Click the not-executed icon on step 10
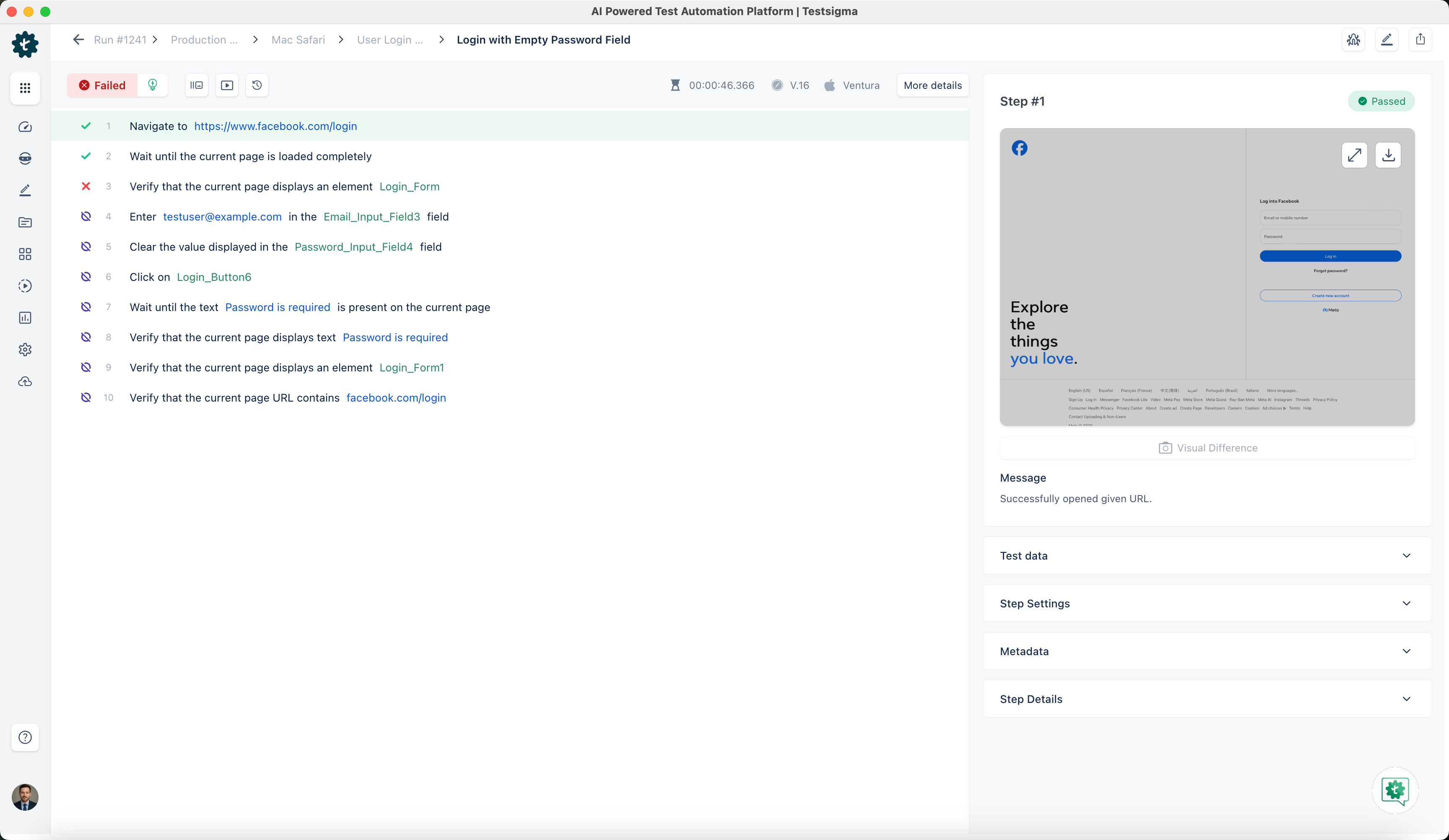This screenshot has height=840, width=1449. point(86,397)
